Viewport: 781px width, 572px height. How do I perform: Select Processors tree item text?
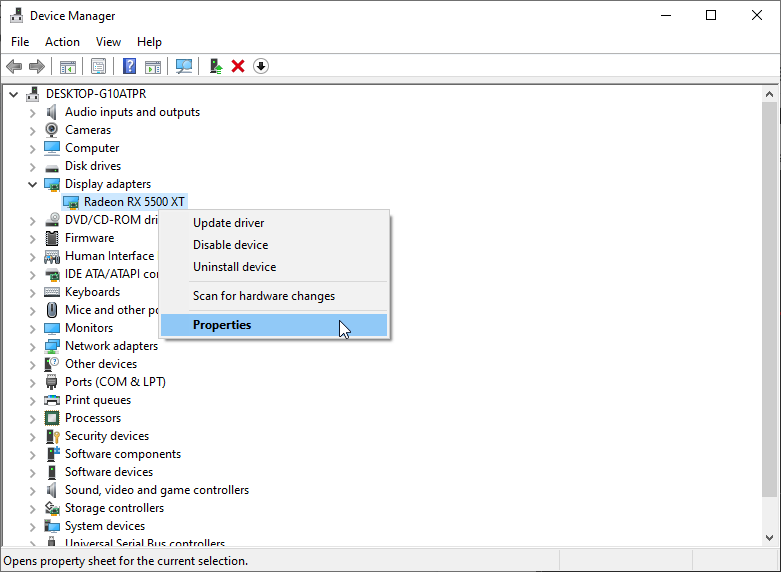tap(93, 418)
